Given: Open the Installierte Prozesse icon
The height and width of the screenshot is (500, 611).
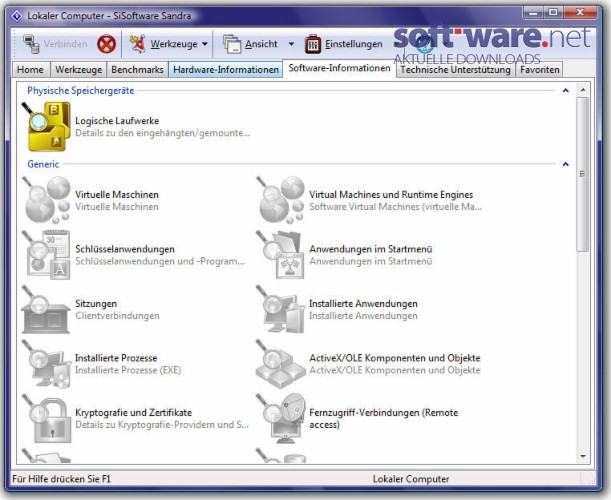Looking at the screenshot, I should pyautogui.click(x=46, y=364).
